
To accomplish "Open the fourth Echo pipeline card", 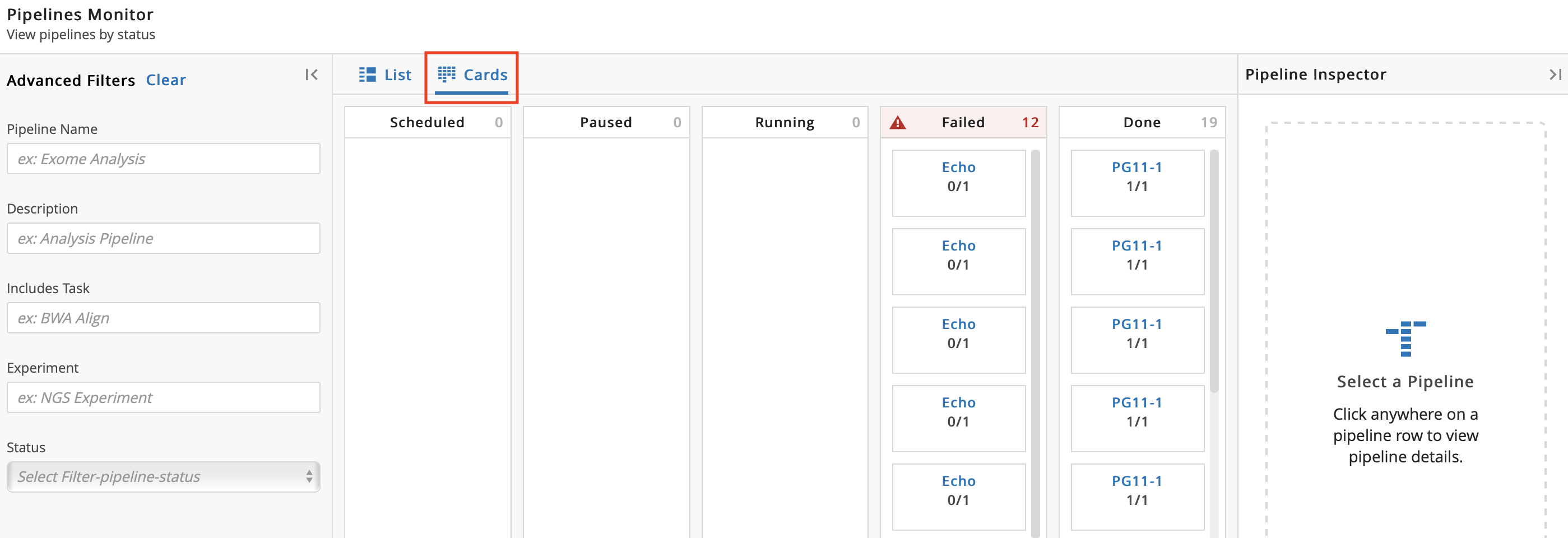I will click(x=959, y=419).
